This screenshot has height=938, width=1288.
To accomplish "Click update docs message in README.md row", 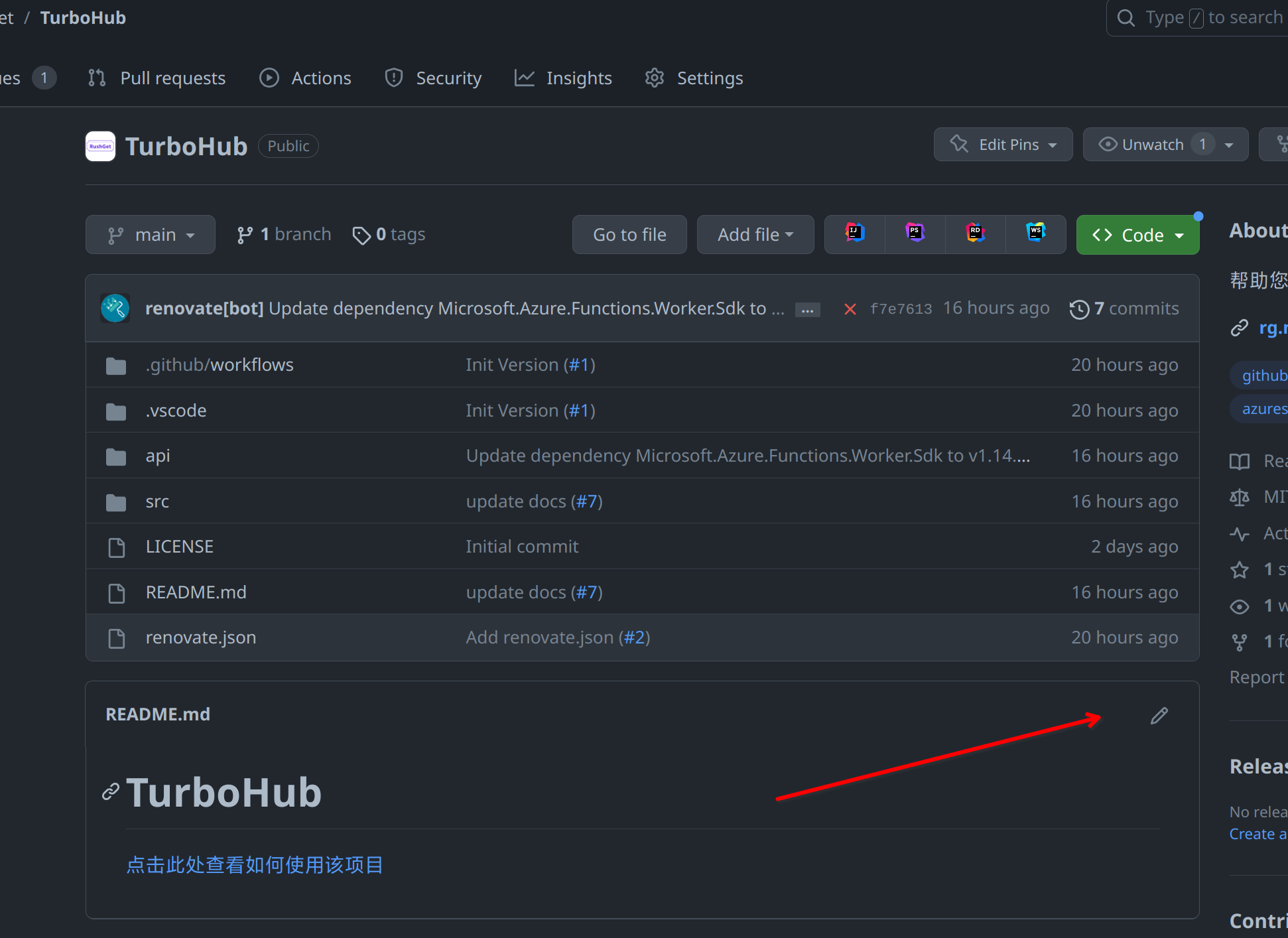I will pyautogui.click(x=516, y=592).
